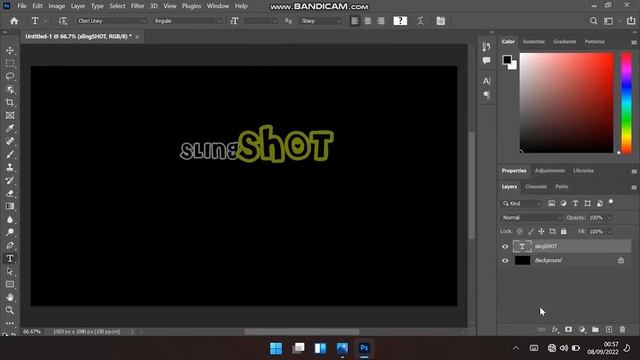Select the Spot Healing Brush tool
Viewport: 640px width, 360px height.
10,141
